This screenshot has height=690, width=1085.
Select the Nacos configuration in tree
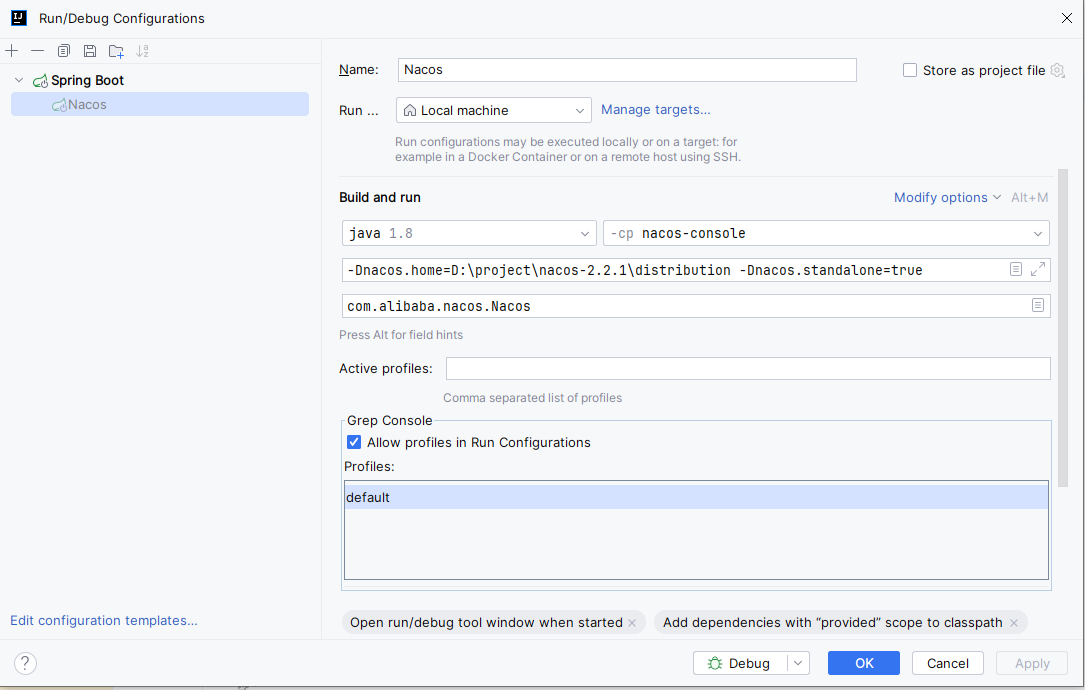tap(87, 104)
